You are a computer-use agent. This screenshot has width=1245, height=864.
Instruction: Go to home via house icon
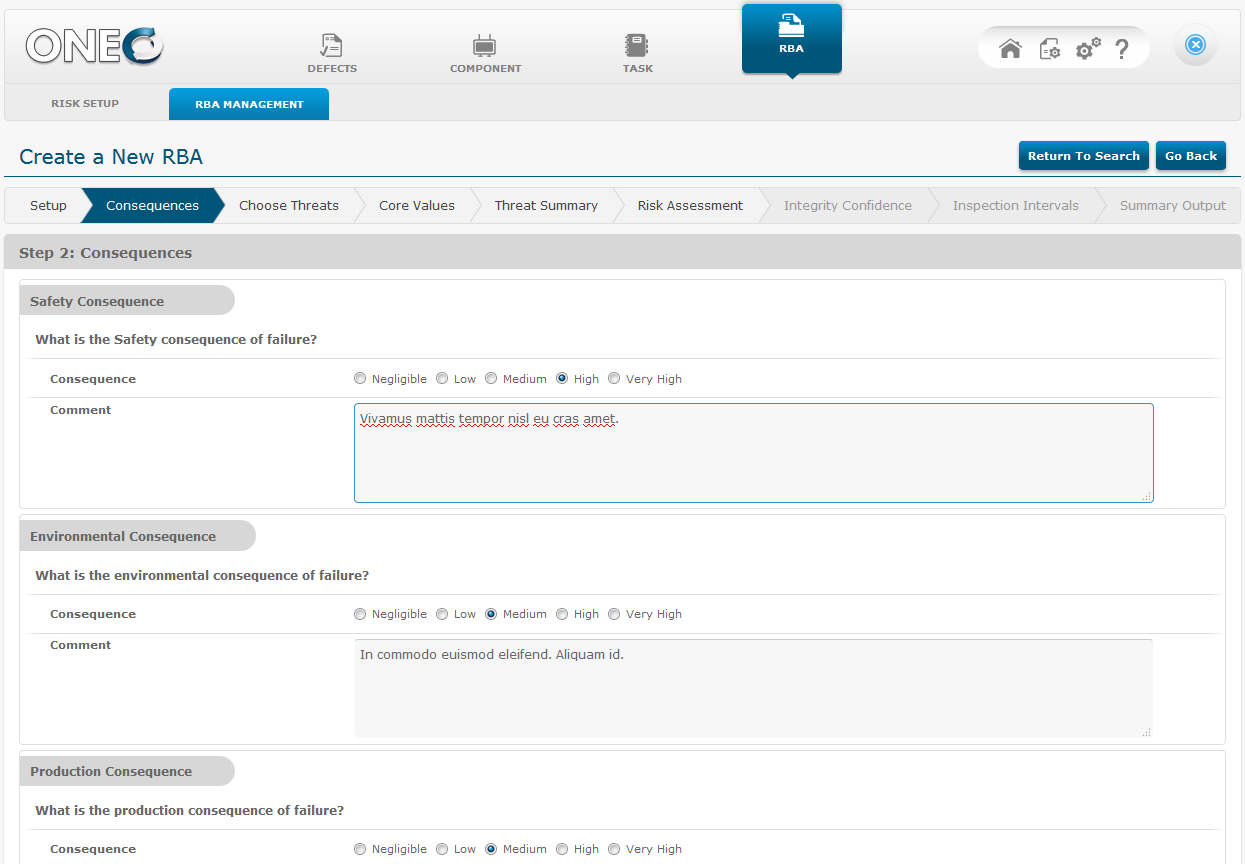pyautogui.click(x=1010, y=49)
